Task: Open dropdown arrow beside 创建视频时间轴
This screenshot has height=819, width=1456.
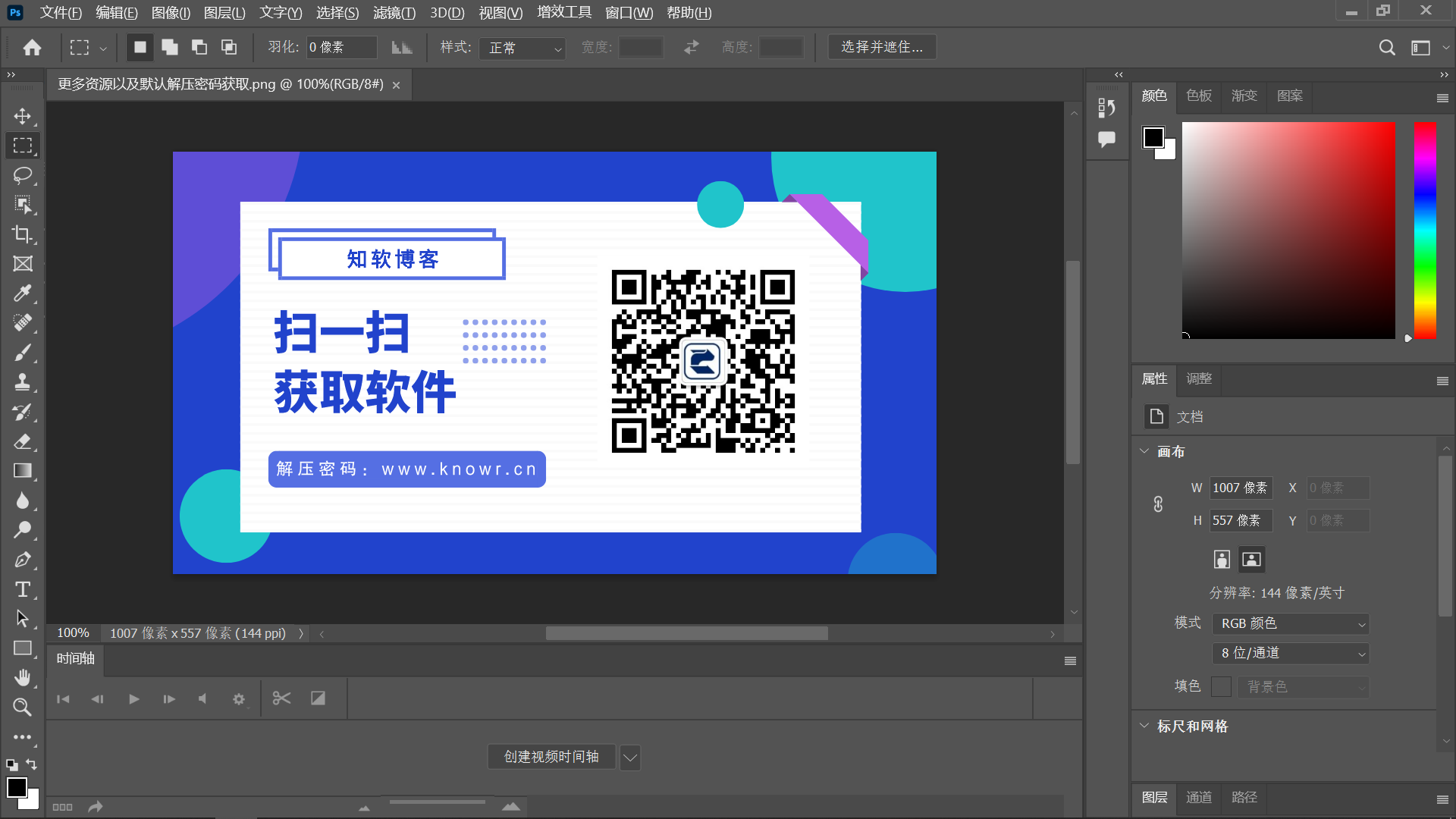Action: pos(630,757)
